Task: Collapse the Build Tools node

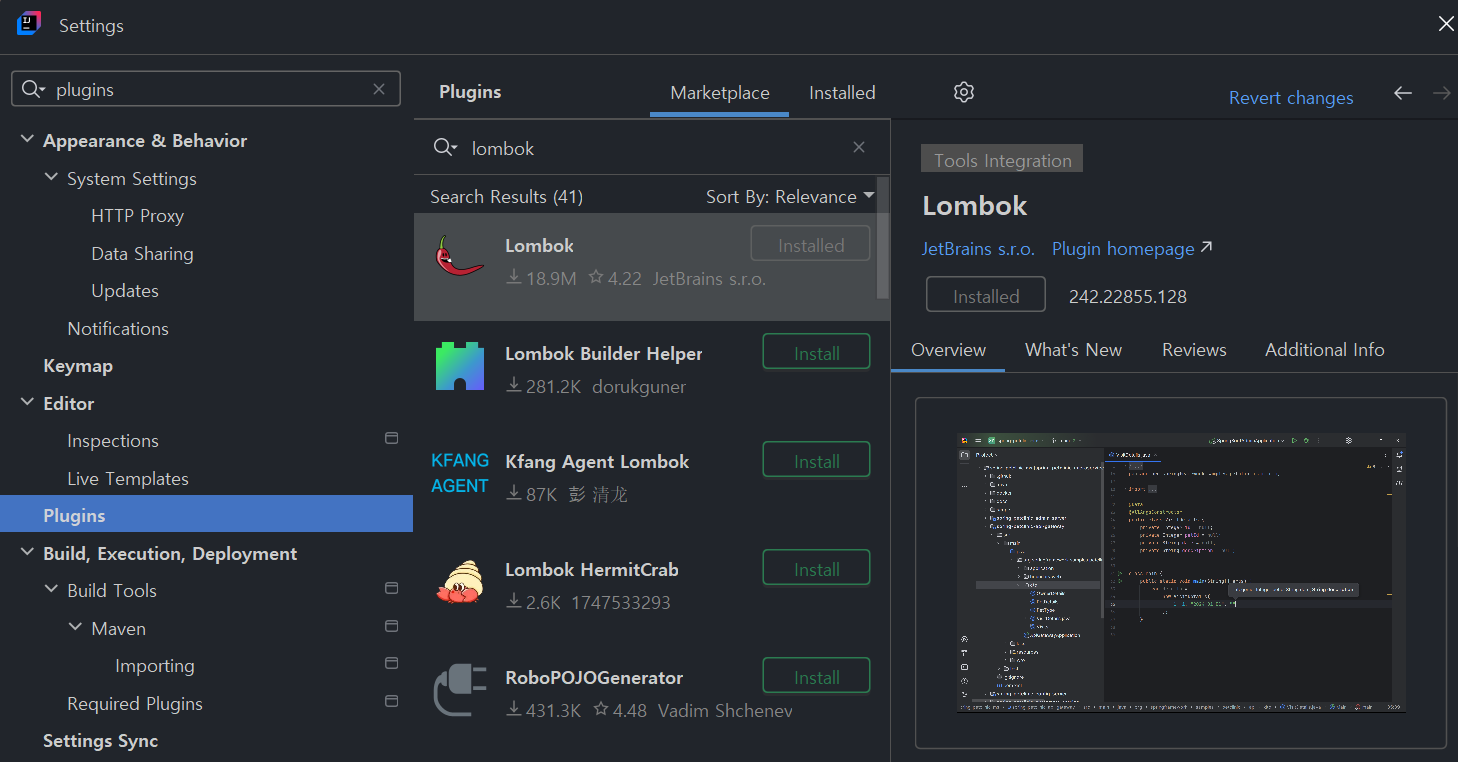Action: click(51, 589)
